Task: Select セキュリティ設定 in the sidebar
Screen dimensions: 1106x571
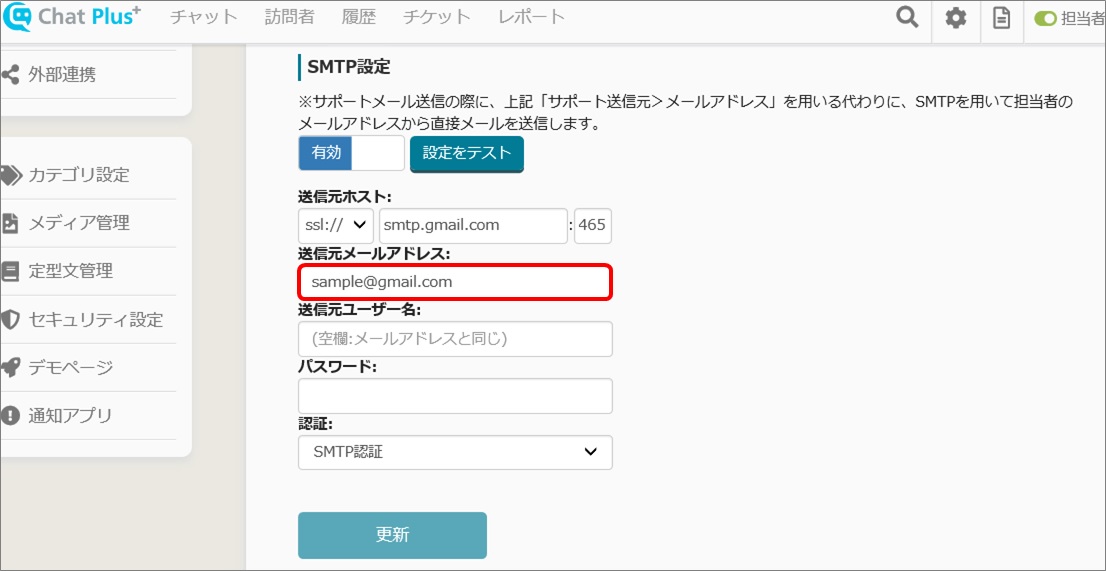Action: click(96, 320)
